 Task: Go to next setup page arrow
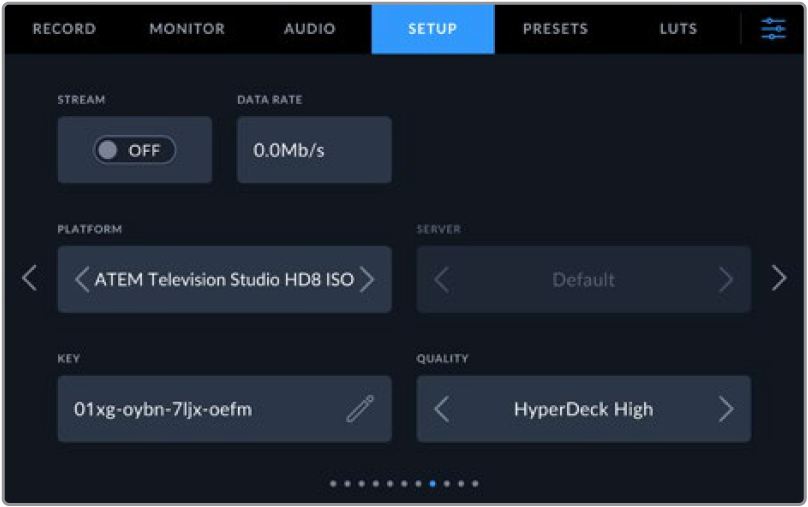779,278
